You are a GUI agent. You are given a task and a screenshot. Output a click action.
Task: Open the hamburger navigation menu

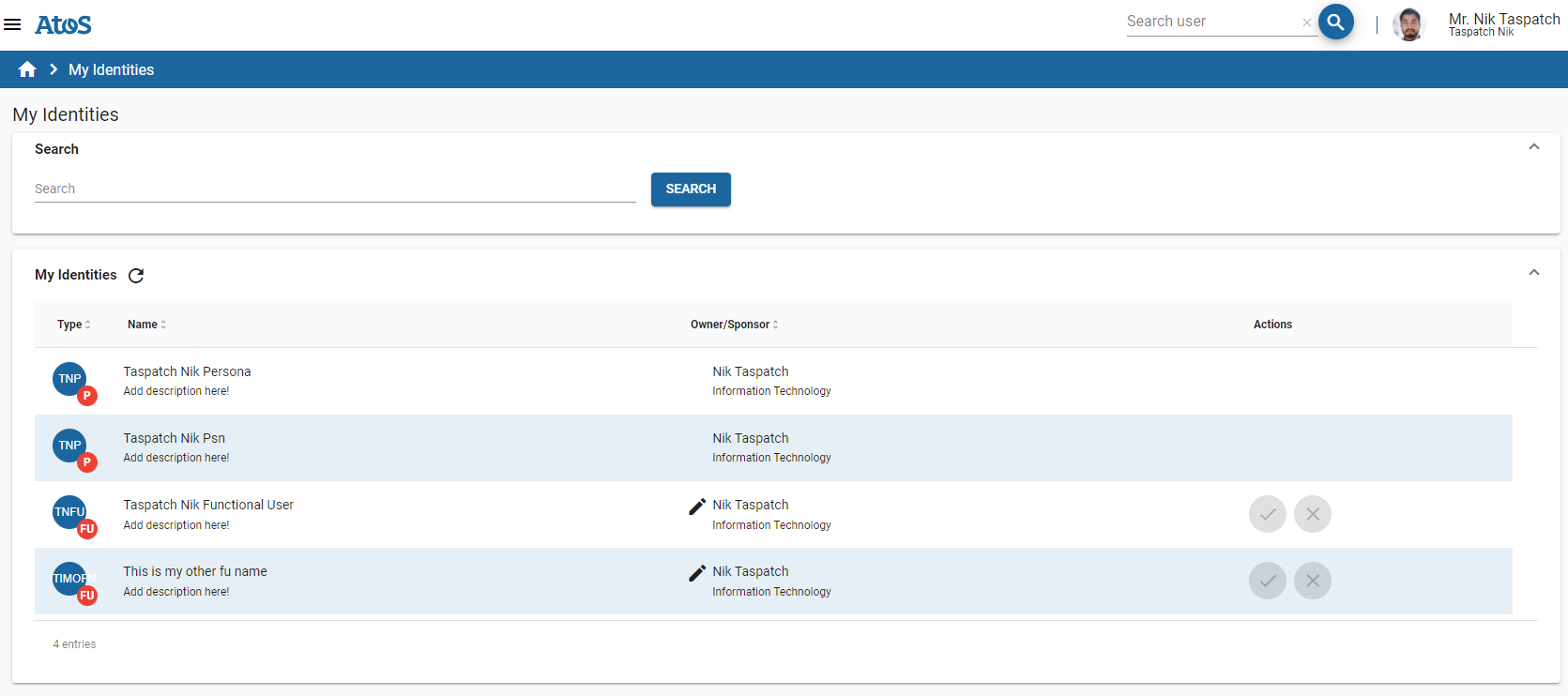pos(12,24)
